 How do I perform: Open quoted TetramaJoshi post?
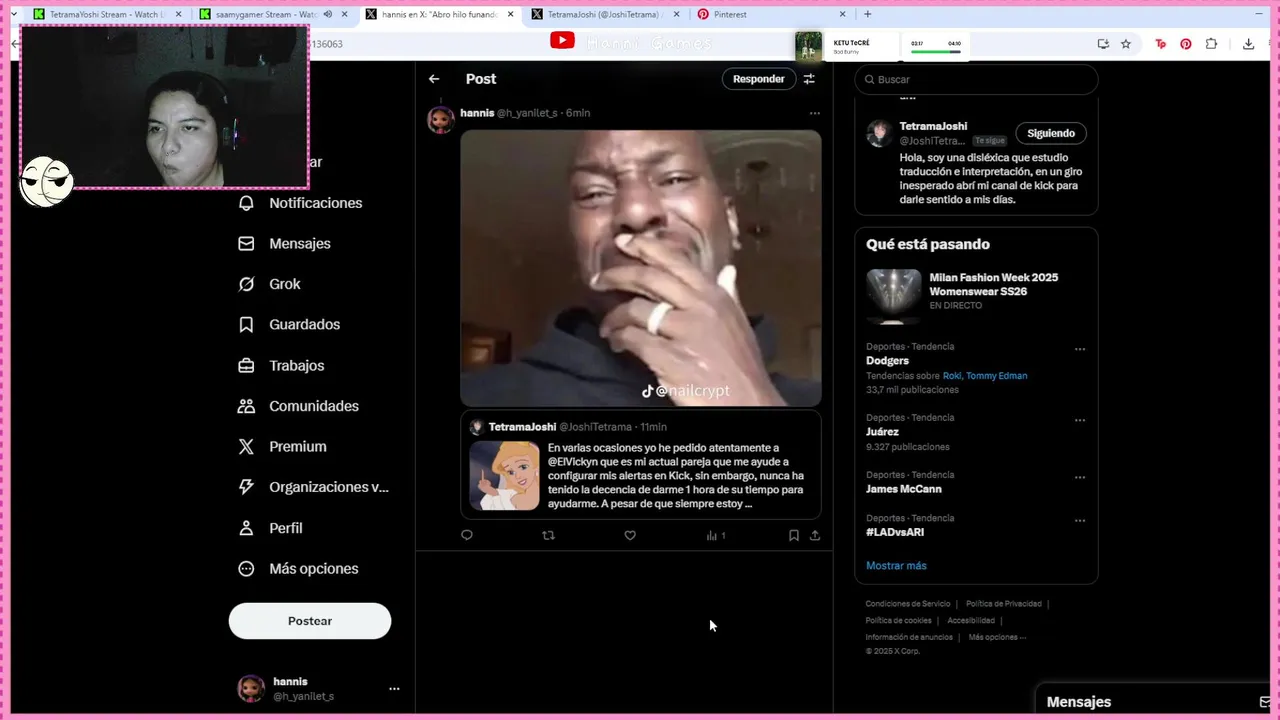(x=641, y=465)
